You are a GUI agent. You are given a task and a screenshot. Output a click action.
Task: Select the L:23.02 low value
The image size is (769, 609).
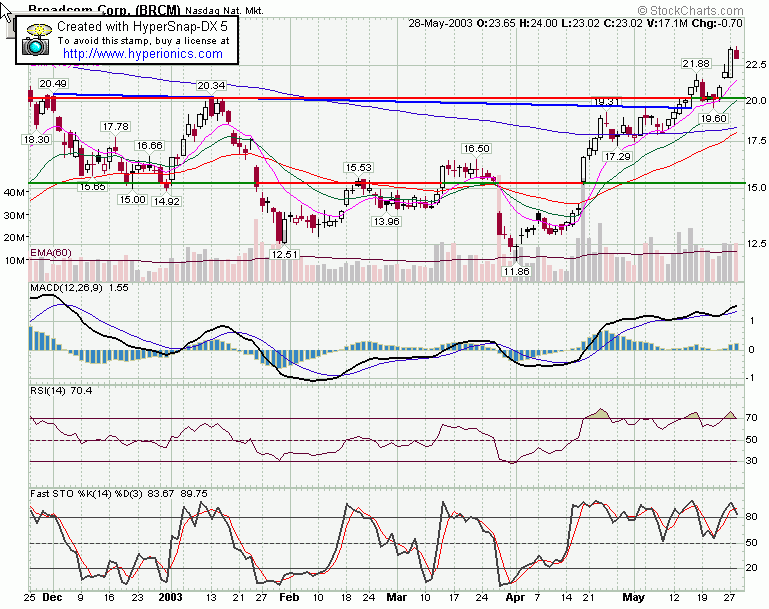tap(580, 24)
